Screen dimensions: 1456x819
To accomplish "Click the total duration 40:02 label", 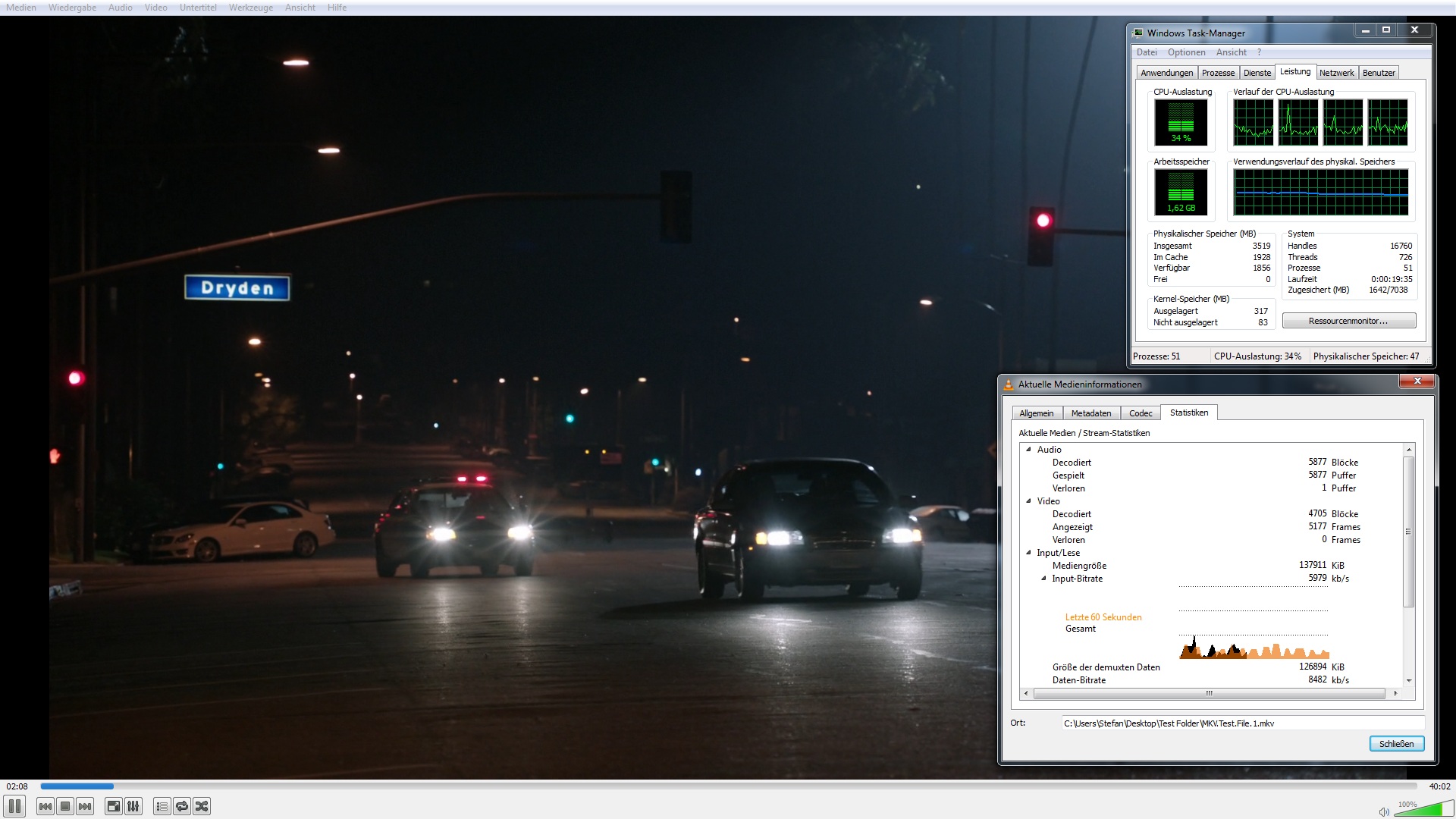I will pyautogui.click(x=1439, y=786).
